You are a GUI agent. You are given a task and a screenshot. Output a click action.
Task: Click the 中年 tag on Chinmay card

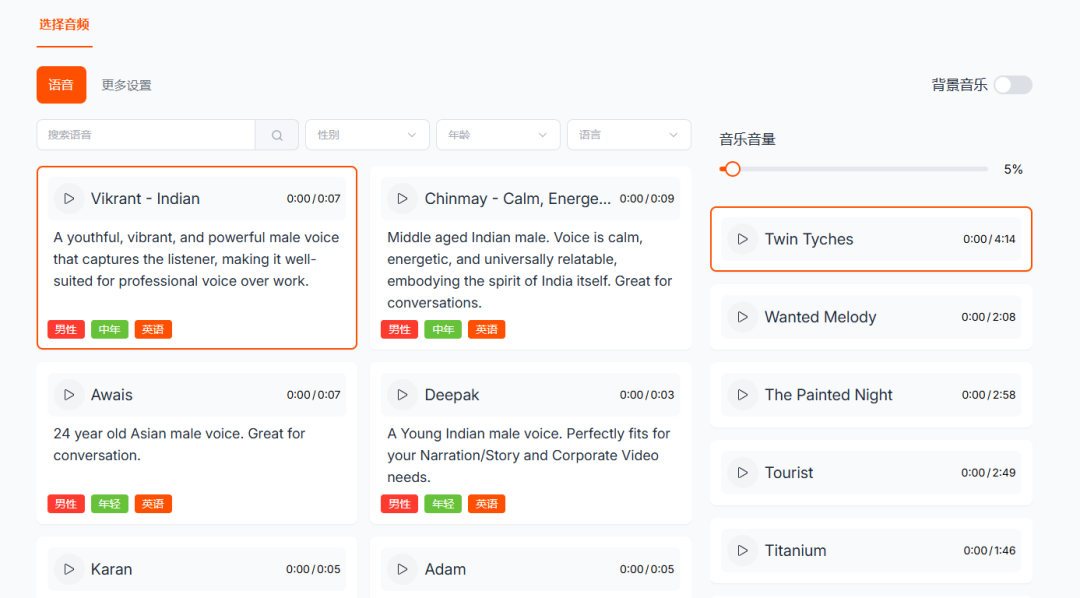[443, 329]
